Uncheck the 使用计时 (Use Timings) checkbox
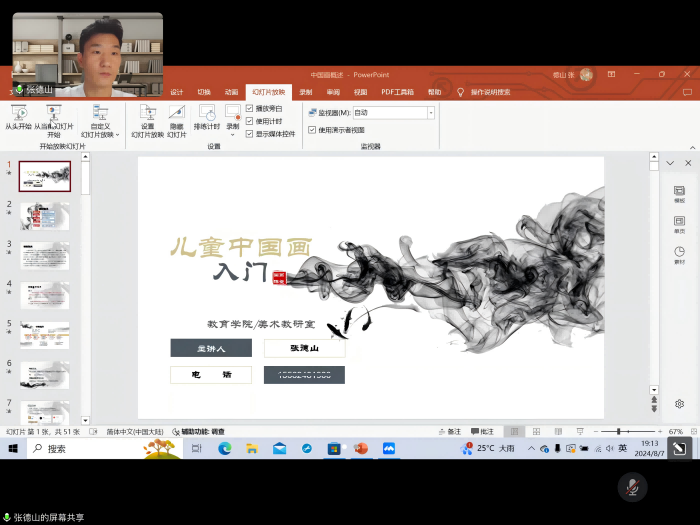The width and height of the screenshot is (700, 525). pyautogui.click(x=250, y=121)
